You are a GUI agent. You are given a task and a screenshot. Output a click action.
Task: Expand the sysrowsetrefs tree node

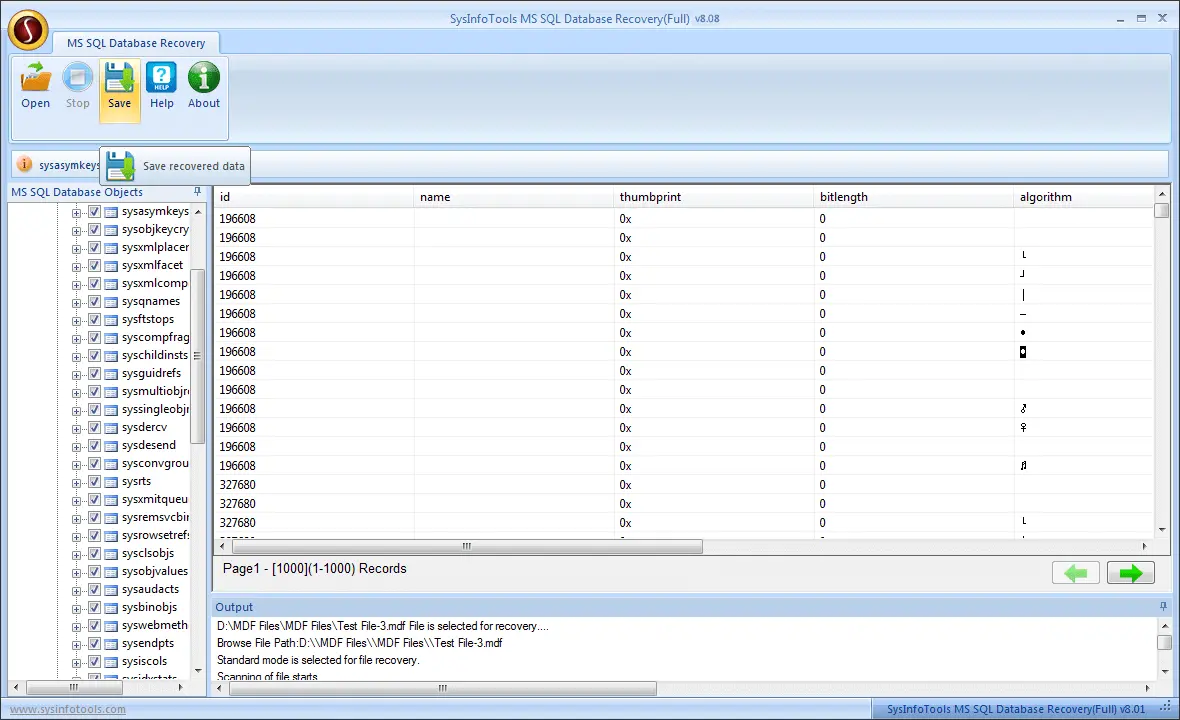(76, 537)
